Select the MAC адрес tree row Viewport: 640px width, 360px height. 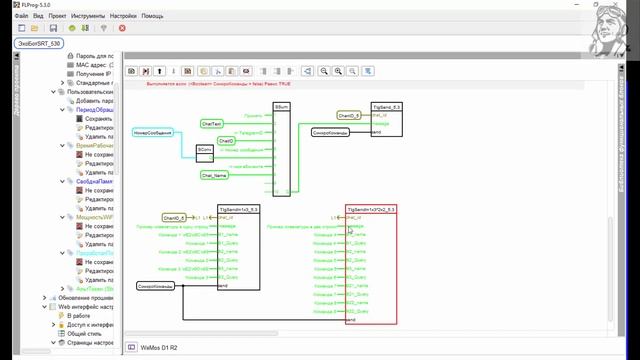click(95, 65)
